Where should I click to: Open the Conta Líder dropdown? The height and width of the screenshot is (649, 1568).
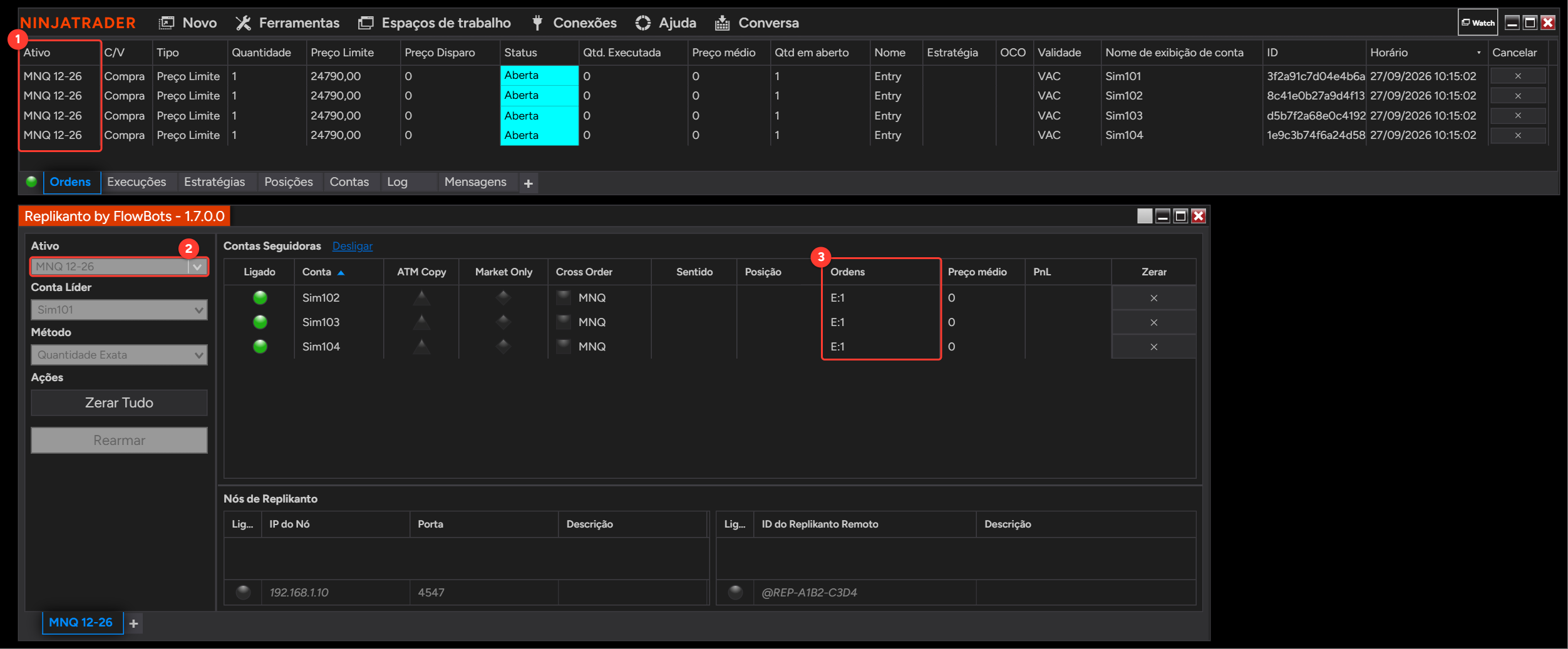pos(119,310)
